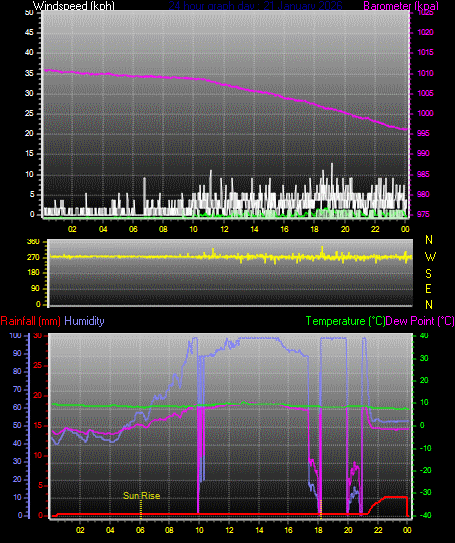Click the barometer axis value 1010
Image resolution: width=455 pixels, height=543 pixels.
click(x=425, y=73)
